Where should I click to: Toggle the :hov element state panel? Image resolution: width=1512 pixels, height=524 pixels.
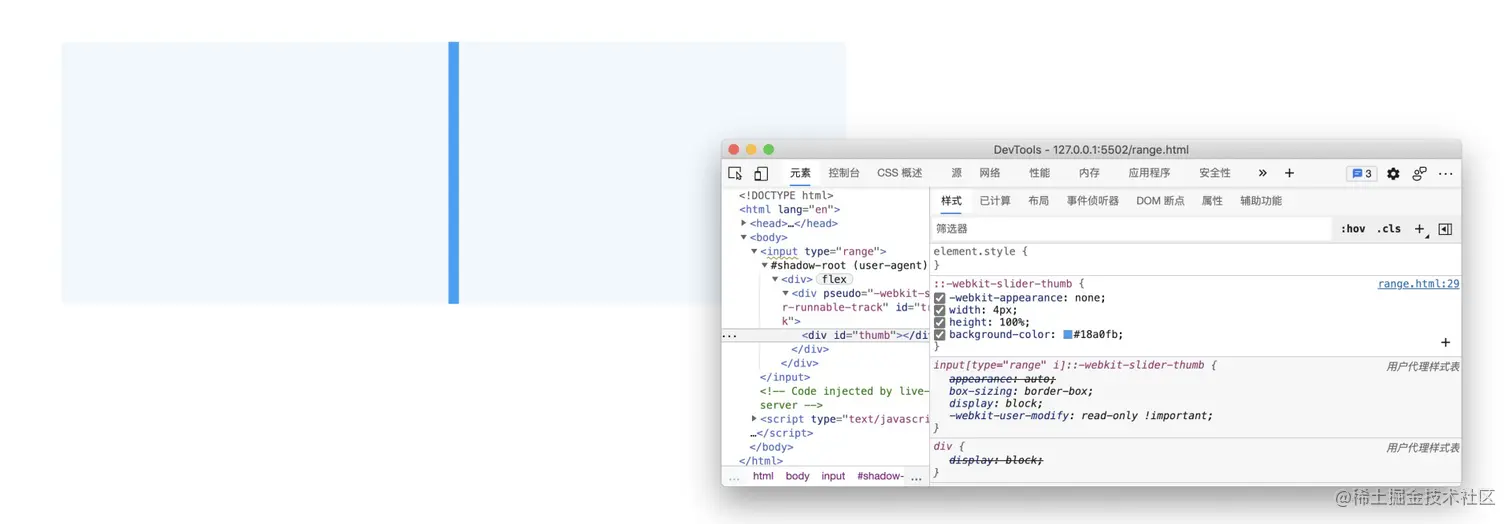(1353, 229)
